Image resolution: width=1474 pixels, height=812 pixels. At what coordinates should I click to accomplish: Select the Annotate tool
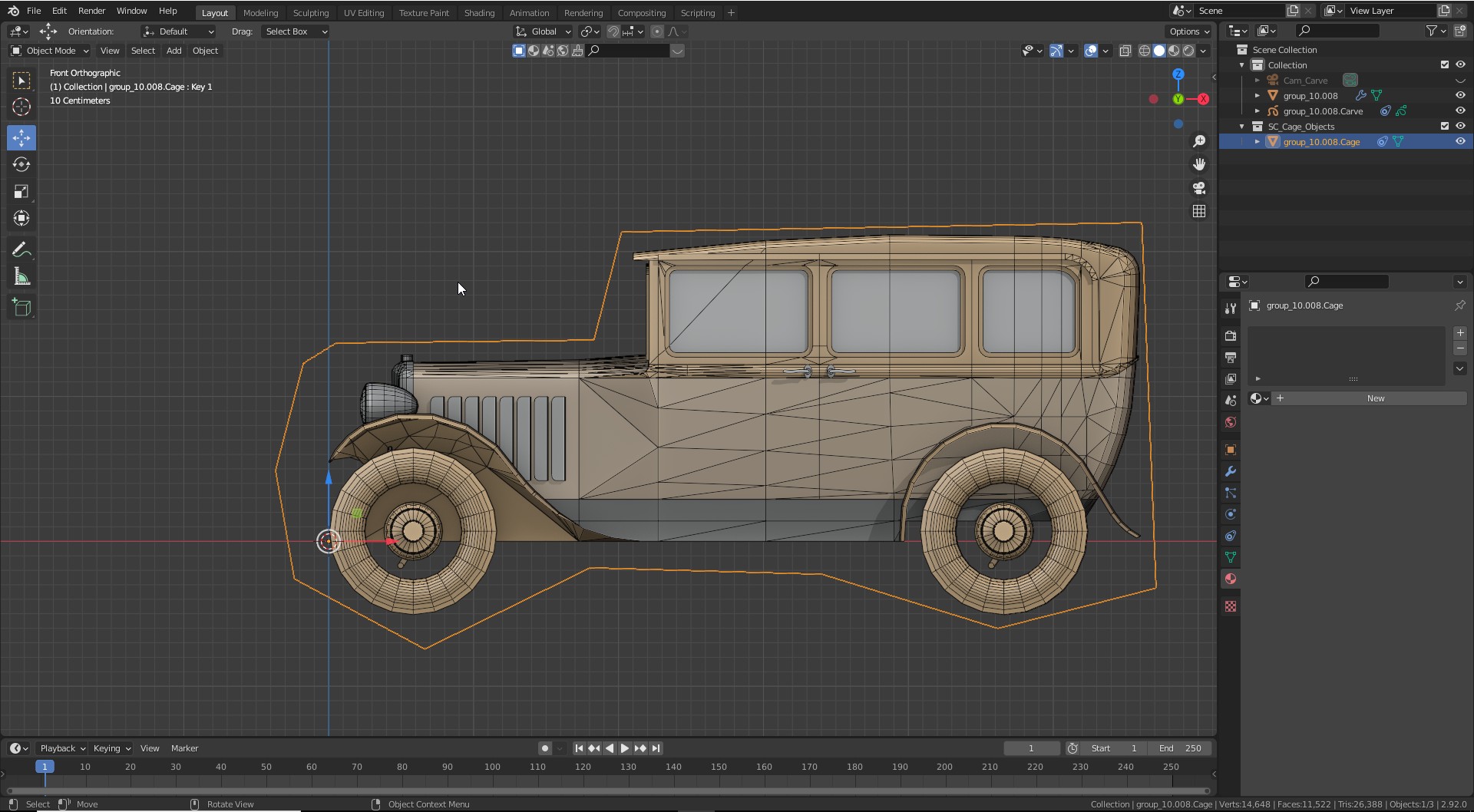(x=21, y=250)
